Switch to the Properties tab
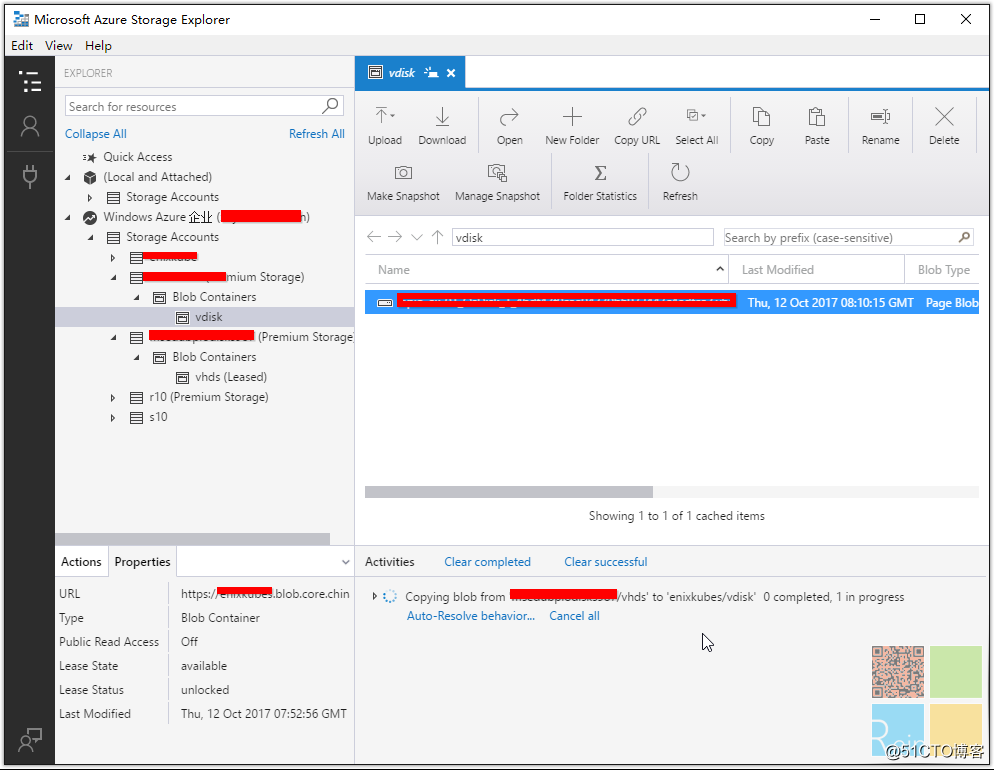Screen dimensions: 994x770 point(142,561)
